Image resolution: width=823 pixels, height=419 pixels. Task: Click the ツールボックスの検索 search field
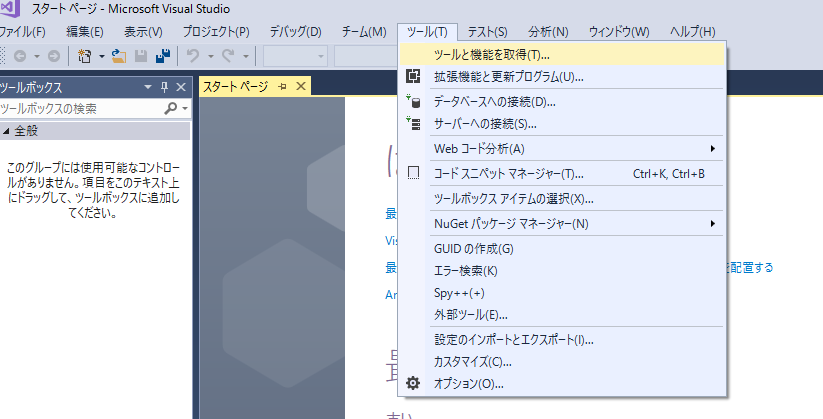point(81,109)
